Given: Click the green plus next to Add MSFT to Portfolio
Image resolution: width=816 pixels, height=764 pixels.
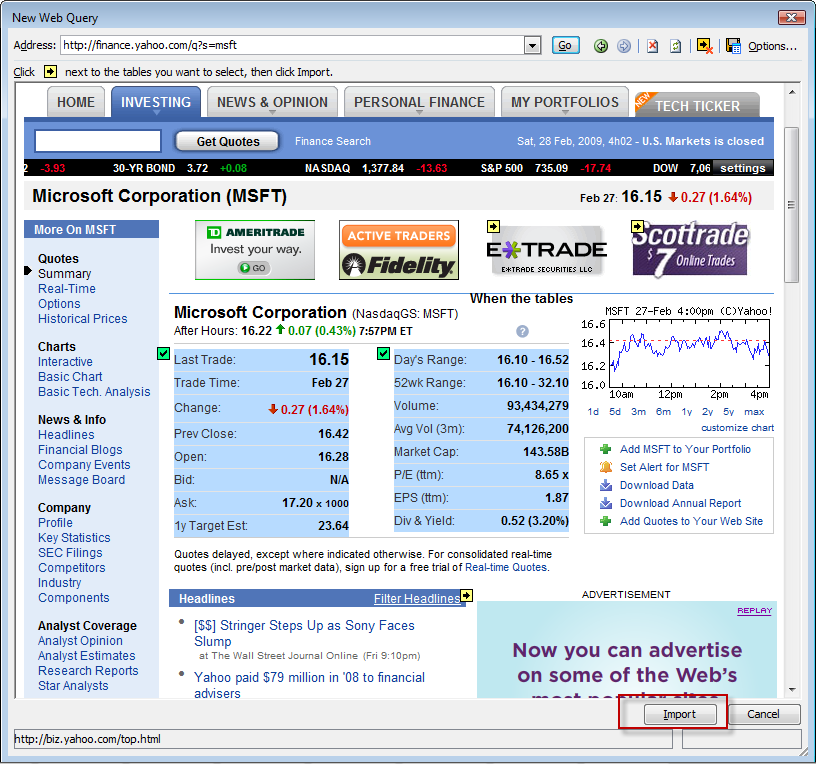Looking at the screenshot, I should [x=605, y=449].
